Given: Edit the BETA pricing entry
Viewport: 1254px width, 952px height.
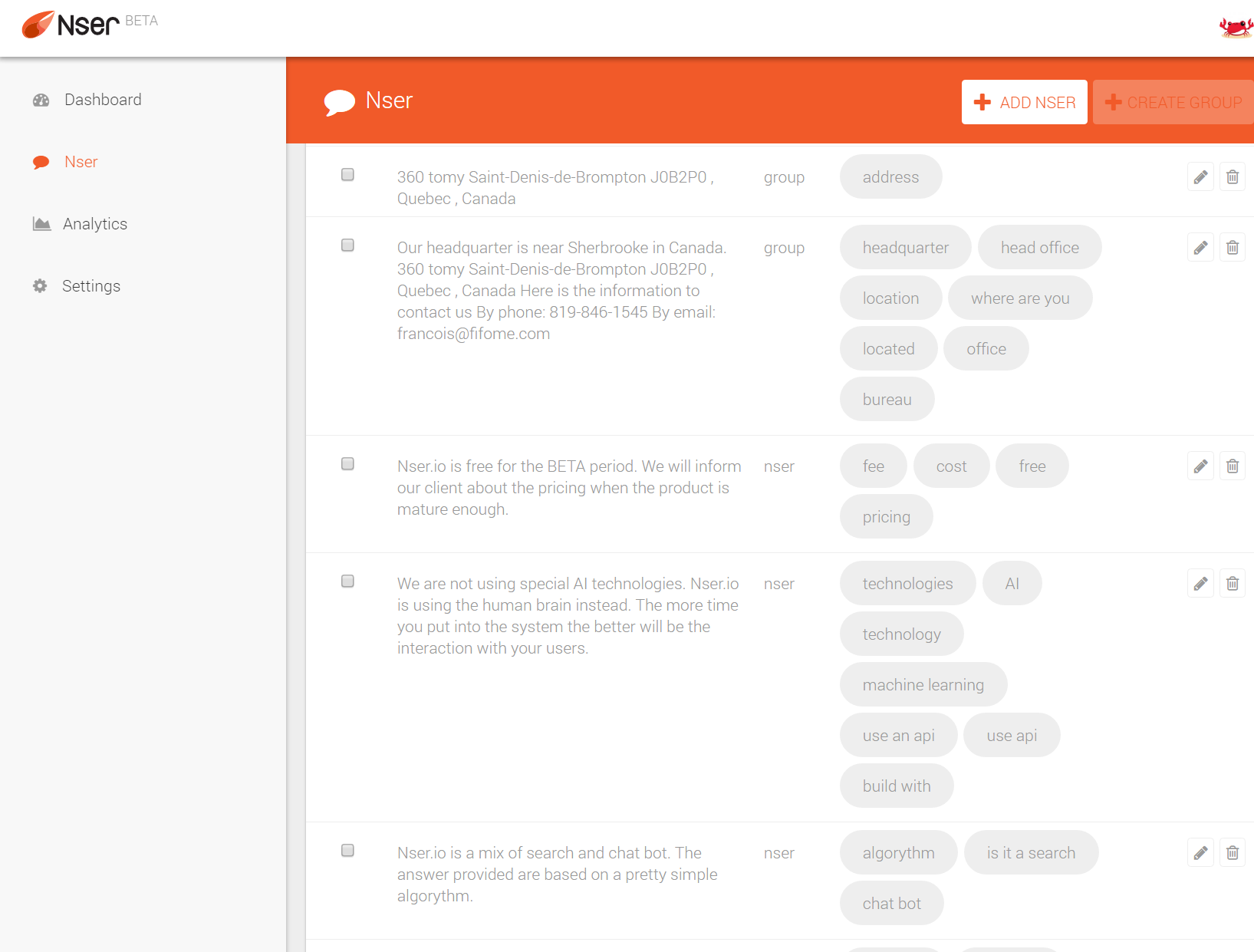Looking at the screenshot, I should pyautogui.click(x=1200, y=466).
